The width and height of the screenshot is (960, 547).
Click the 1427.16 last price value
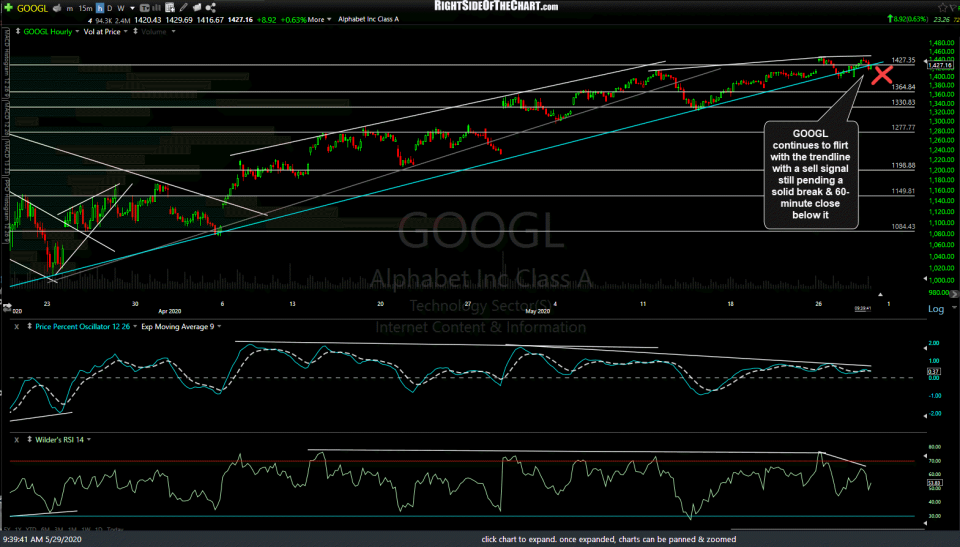click(x=240, y=20)
